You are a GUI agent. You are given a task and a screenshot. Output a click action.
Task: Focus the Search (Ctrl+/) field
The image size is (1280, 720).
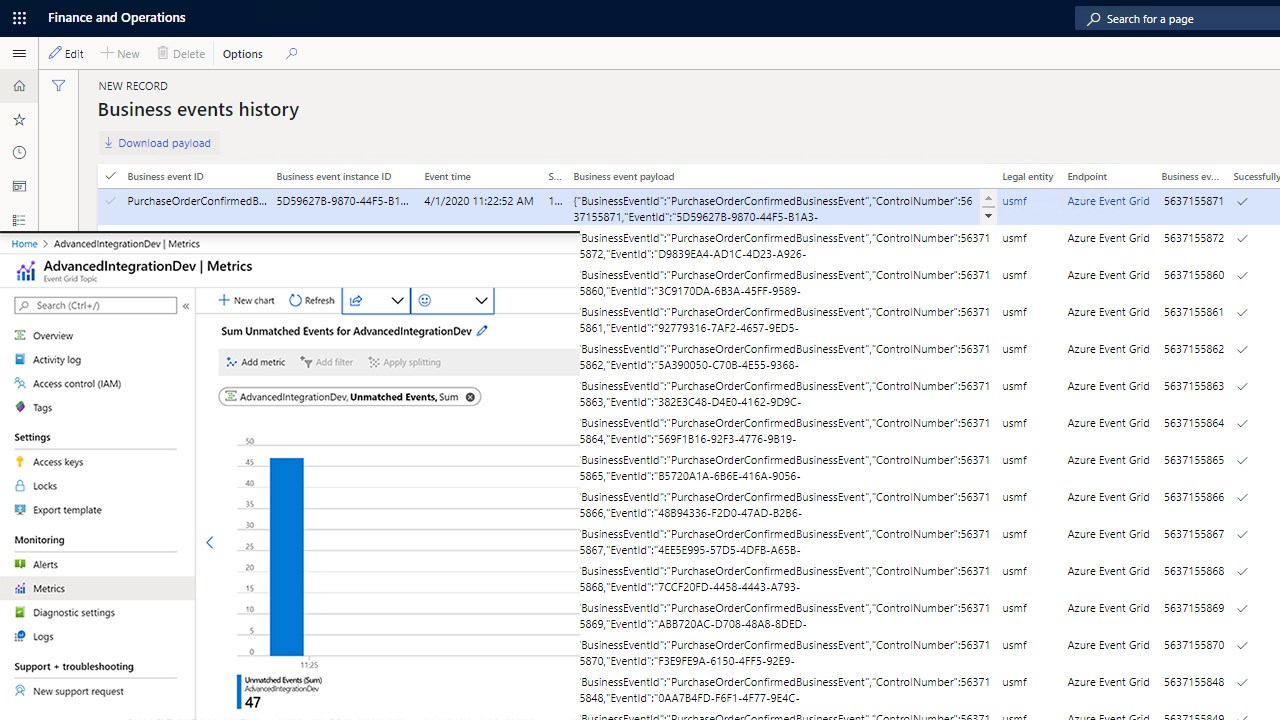96,306
